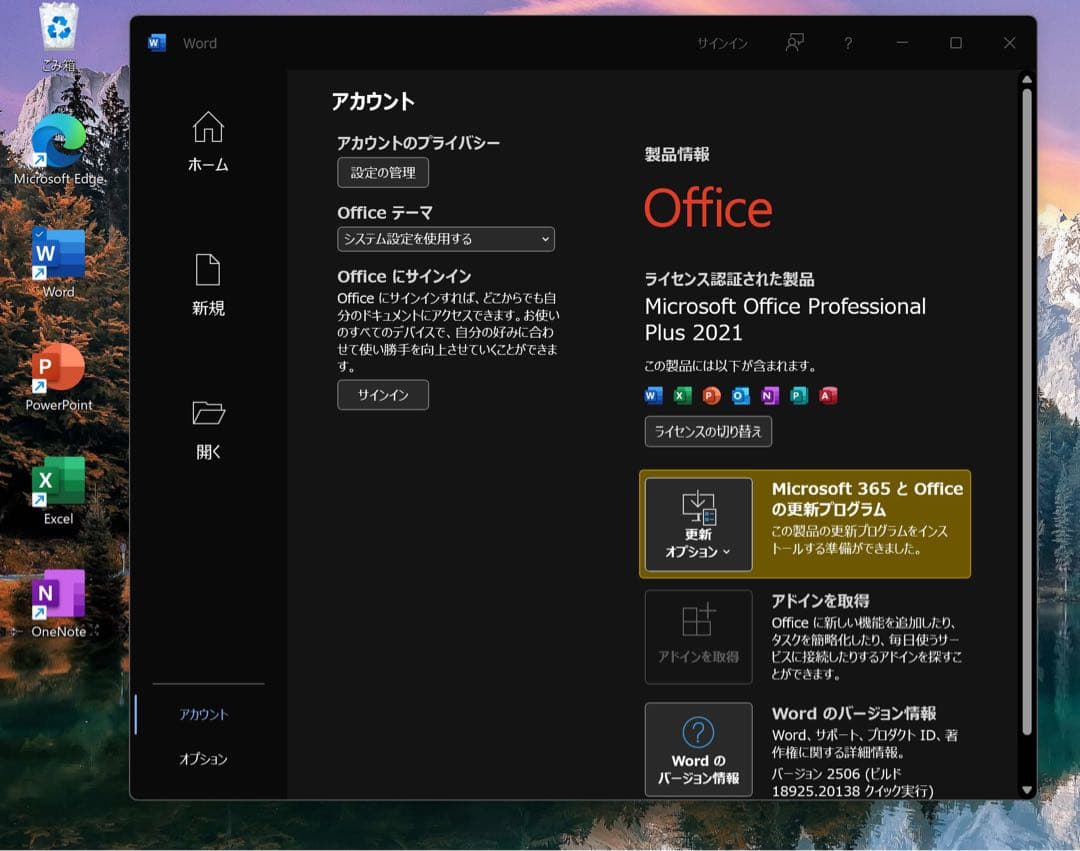Select the Word icon in the included products row

(653, 396)
